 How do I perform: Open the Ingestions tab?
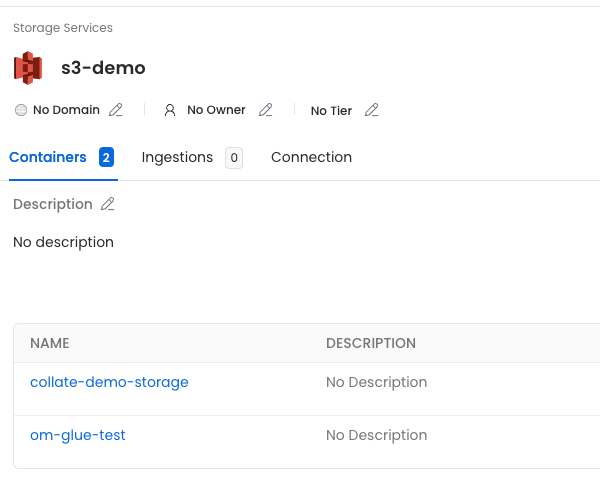click(x=177, y=157)
